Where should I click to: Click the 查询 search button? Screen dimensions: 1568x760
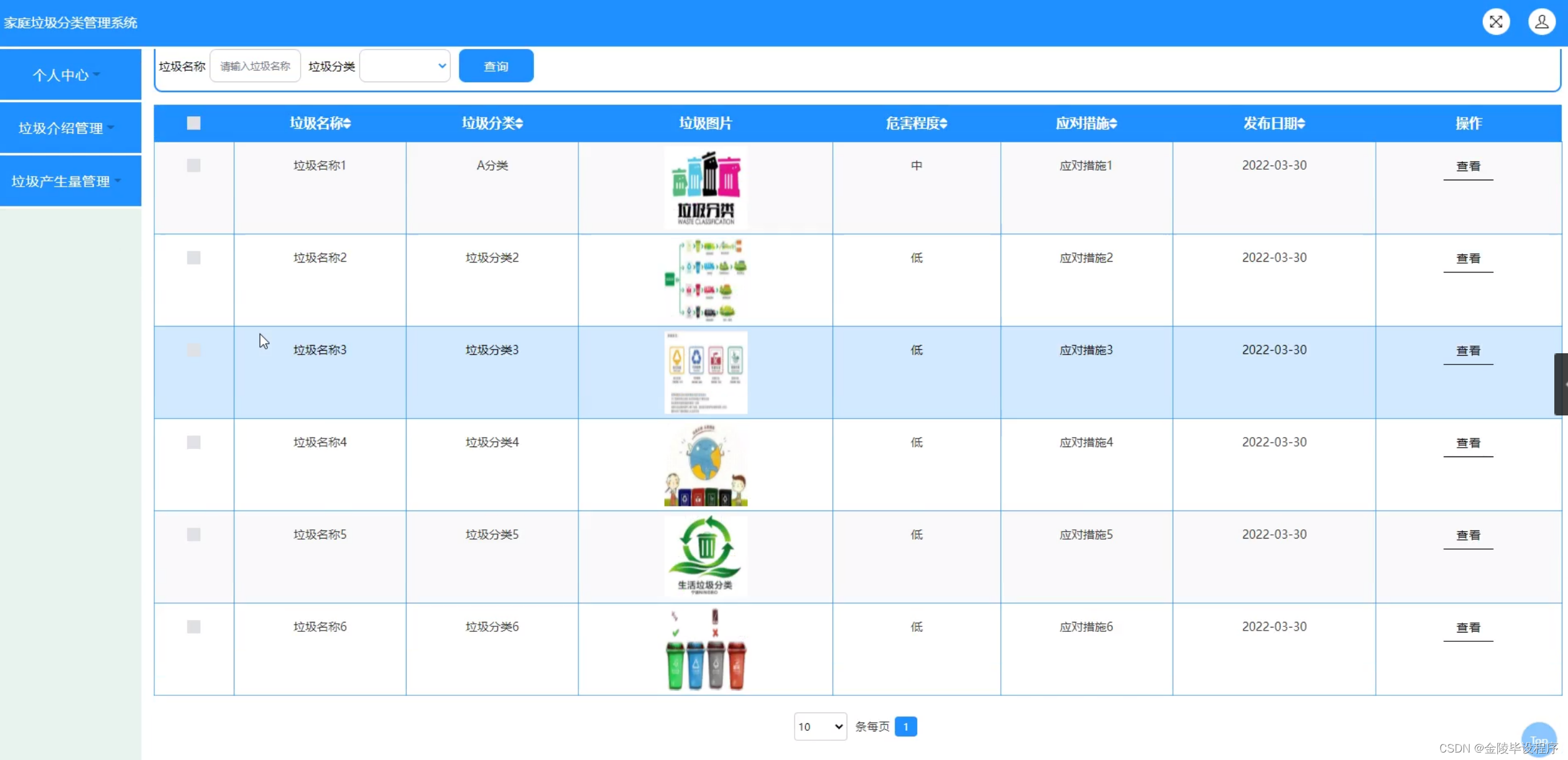[x=496, y=66]
